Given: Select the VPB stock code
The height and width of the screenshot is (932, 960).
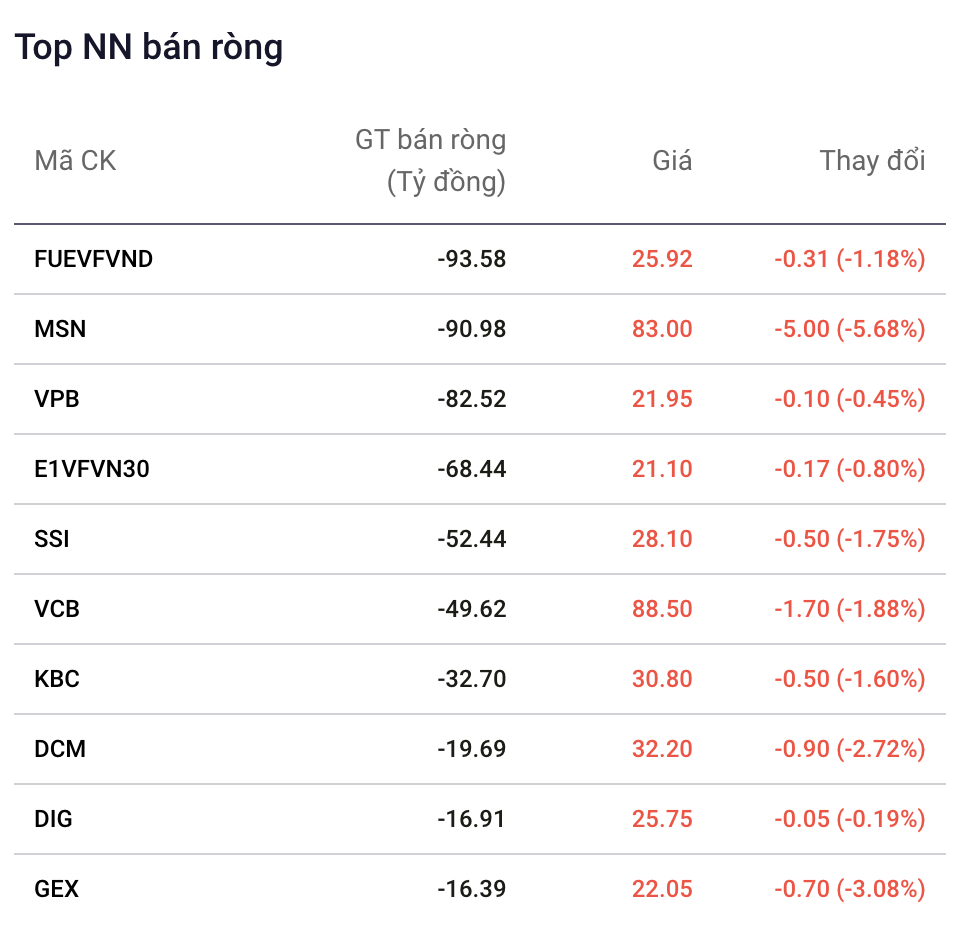Looking at the screenshot, I should click(57, 399).
